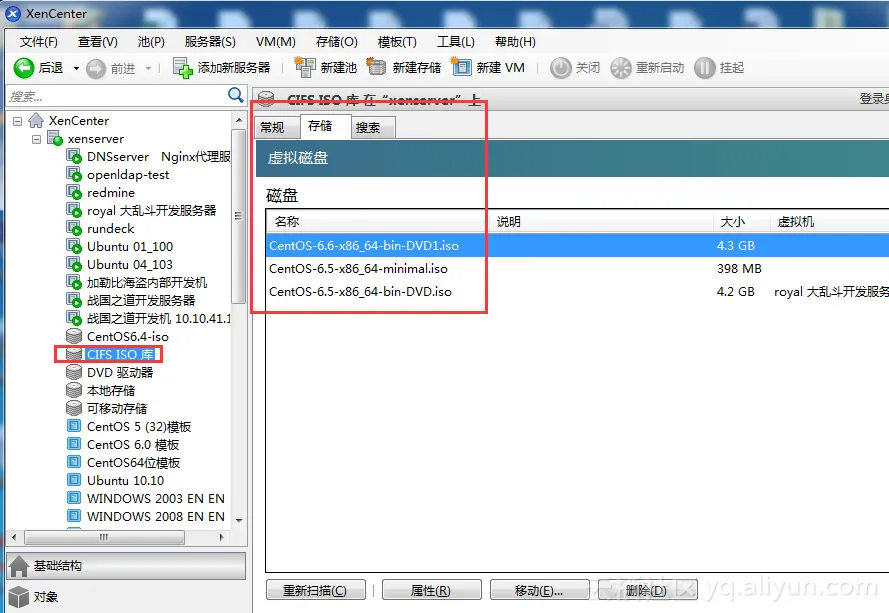889x613 pixels.
Task: Sort disks by 大小 column header
Action: click(741, 222)
